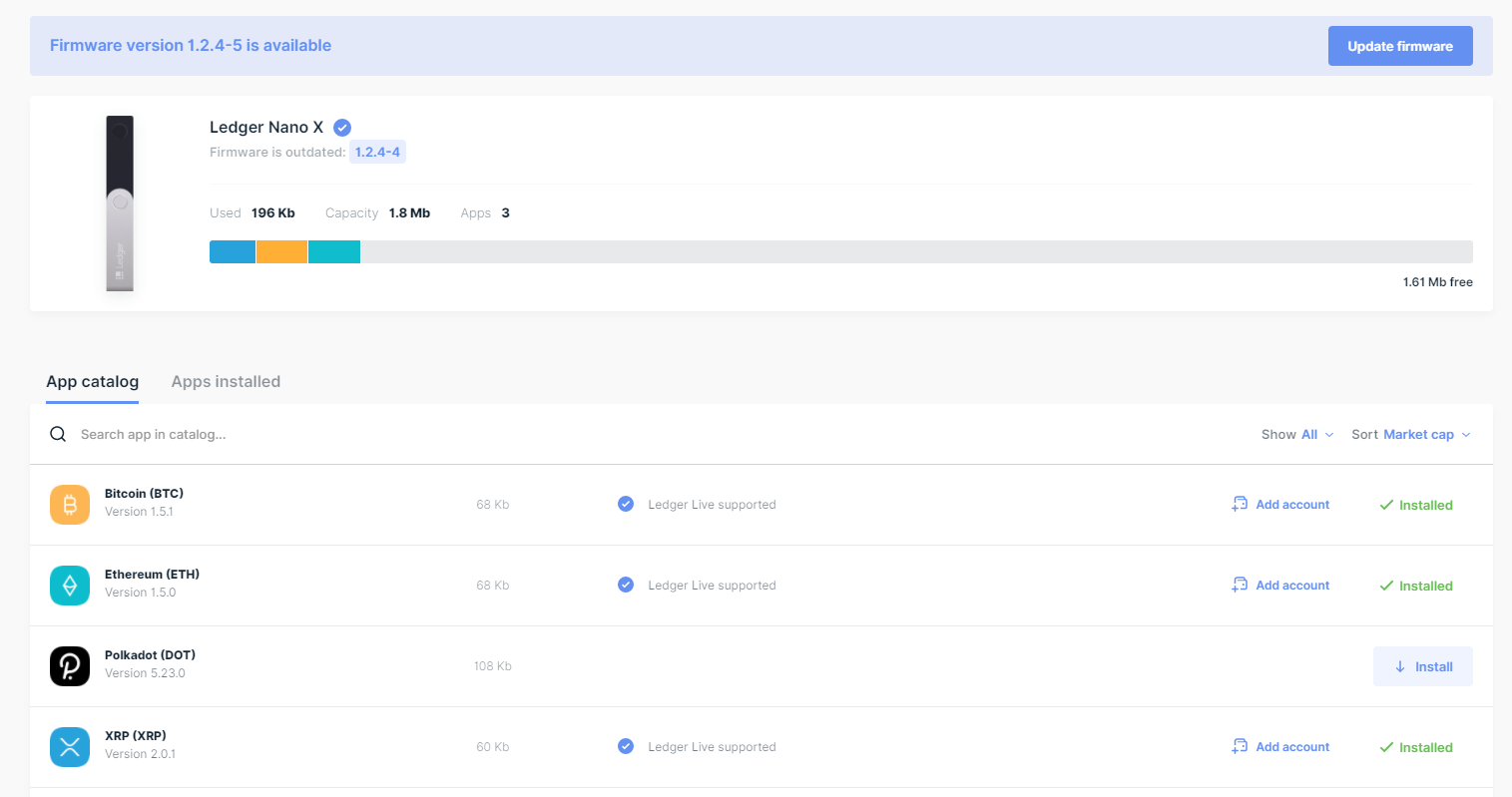Click the Version 5.23.0 text
The height and width of the screenshot is (797, 1512).
(145, 673)
